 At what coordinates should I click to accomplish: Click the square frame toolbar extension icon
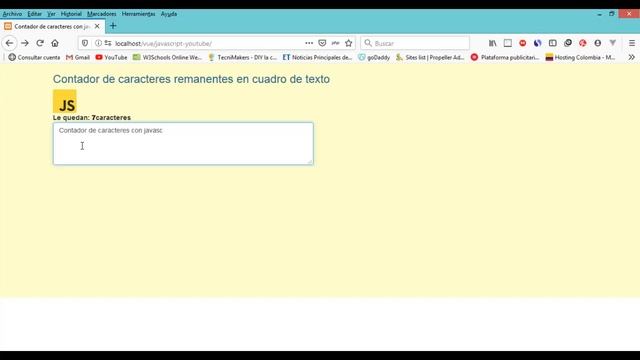click(x=507, y=43)
